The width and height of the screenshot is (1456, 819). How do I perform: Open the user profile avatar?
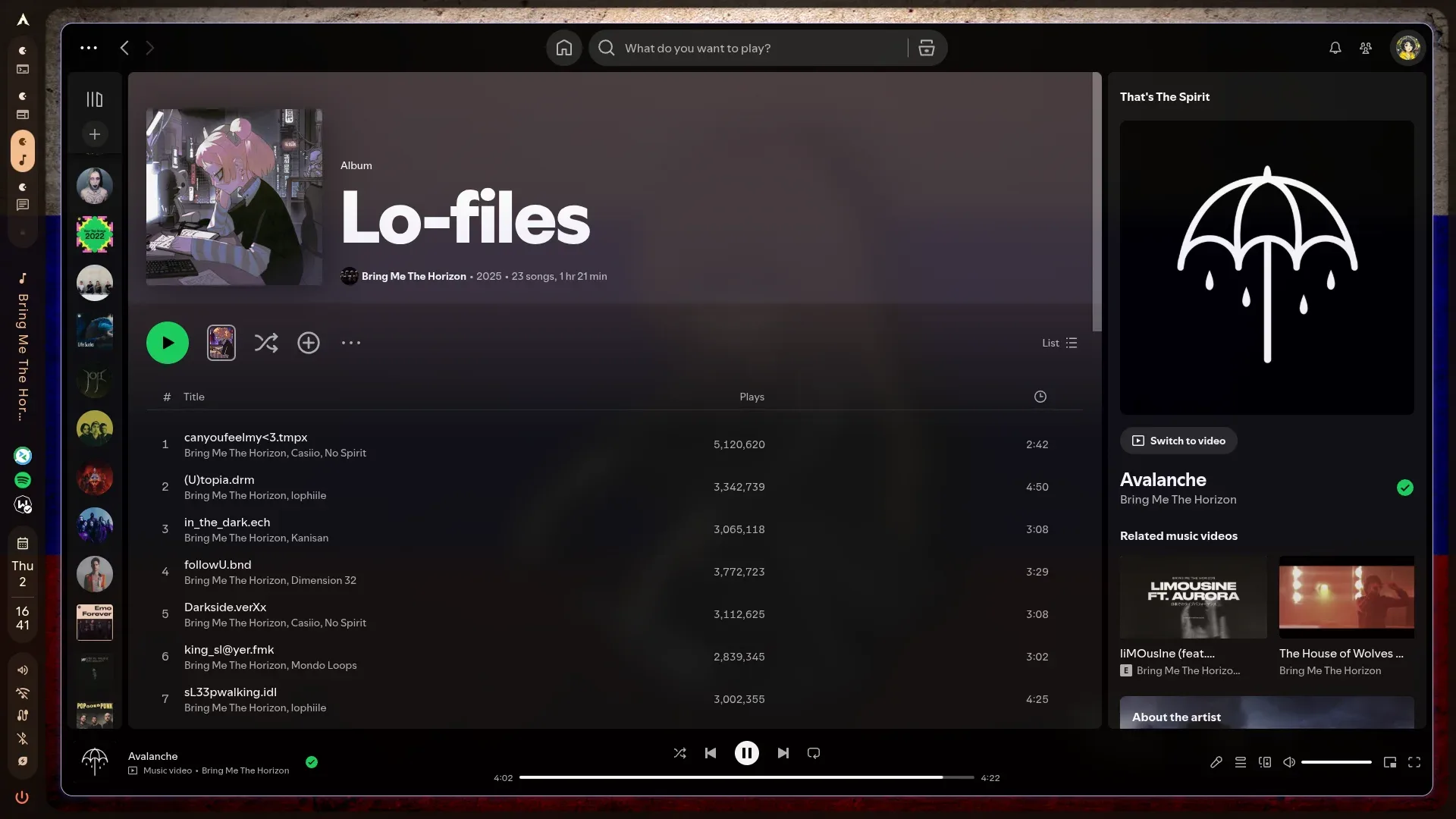tap(1407, 48)
